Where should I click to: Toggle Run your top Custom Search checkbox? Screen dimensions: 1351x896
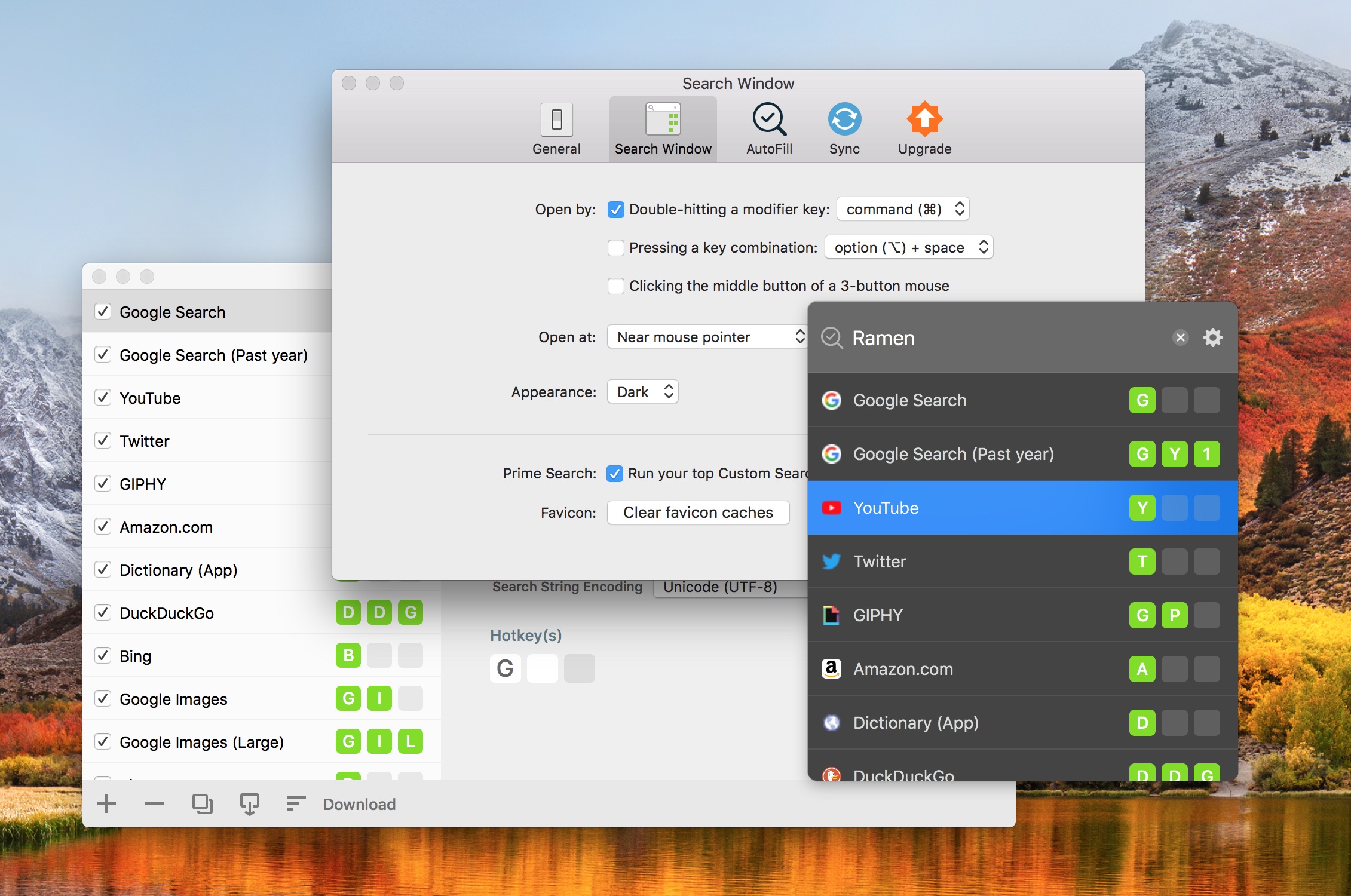(x=615, y=474)
